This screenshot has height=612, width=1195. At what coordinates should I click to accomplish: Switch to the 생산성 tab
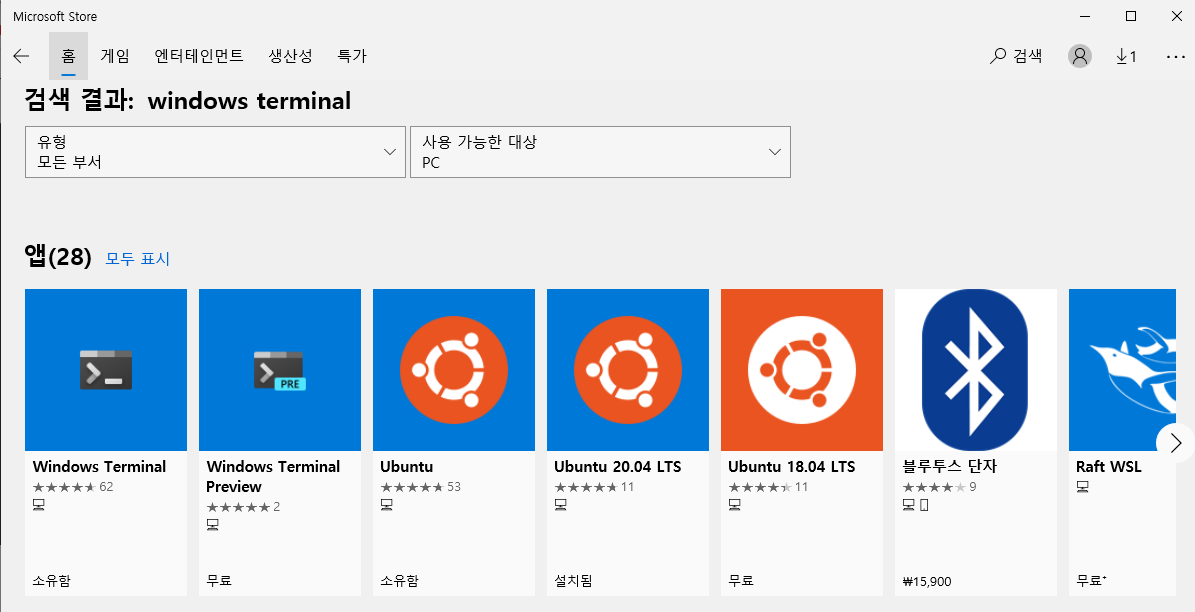pyautogui.click(x=290, y=56)
